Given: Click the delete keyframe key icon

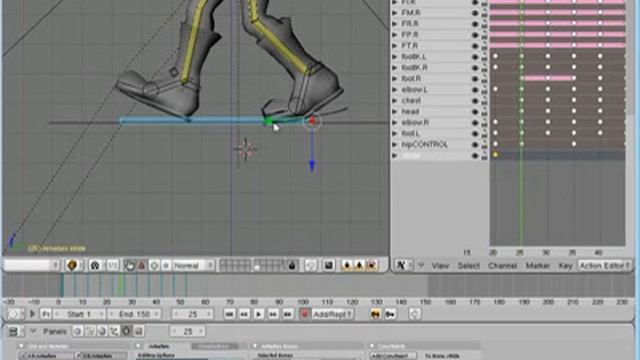Looking at the screenshot, I should (x=390, y=314).
